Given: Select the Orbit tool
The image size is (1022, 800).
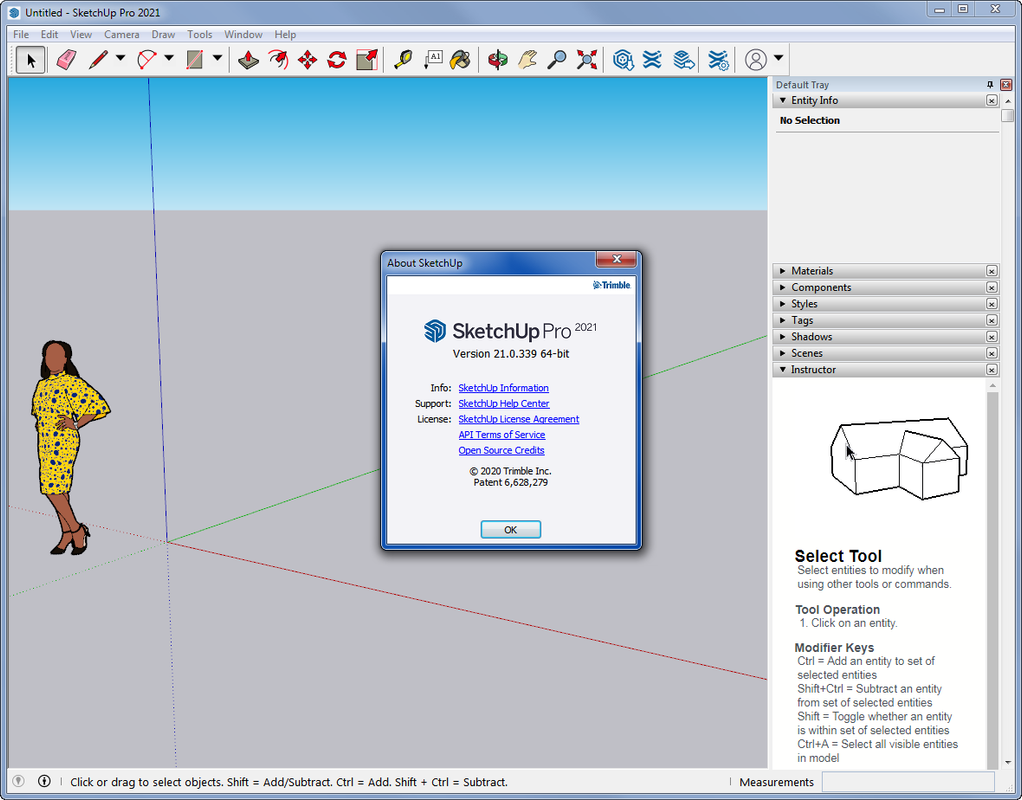Looking at the screenshot, I should tap(497, 60).
